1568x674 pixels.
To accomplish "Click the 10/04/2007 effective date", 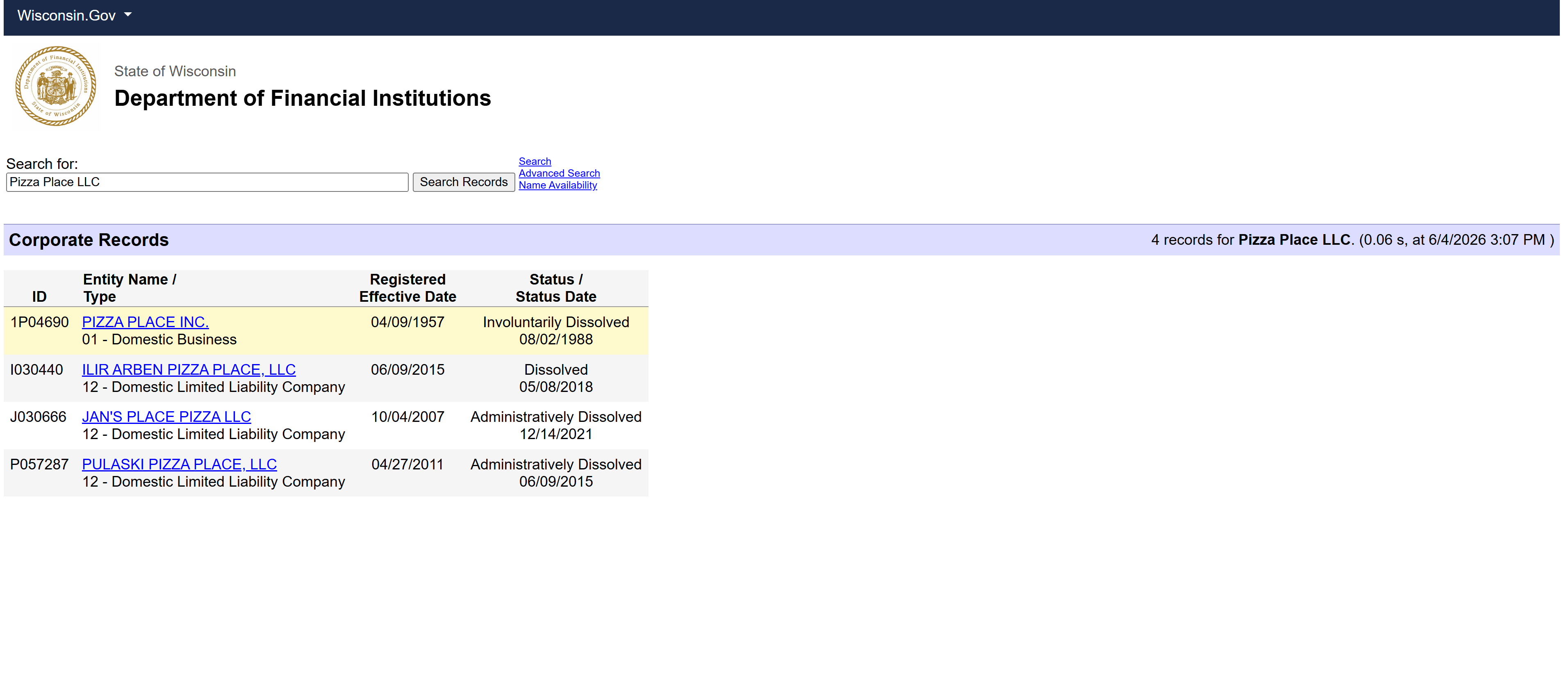I will click(x=407, y=417).
